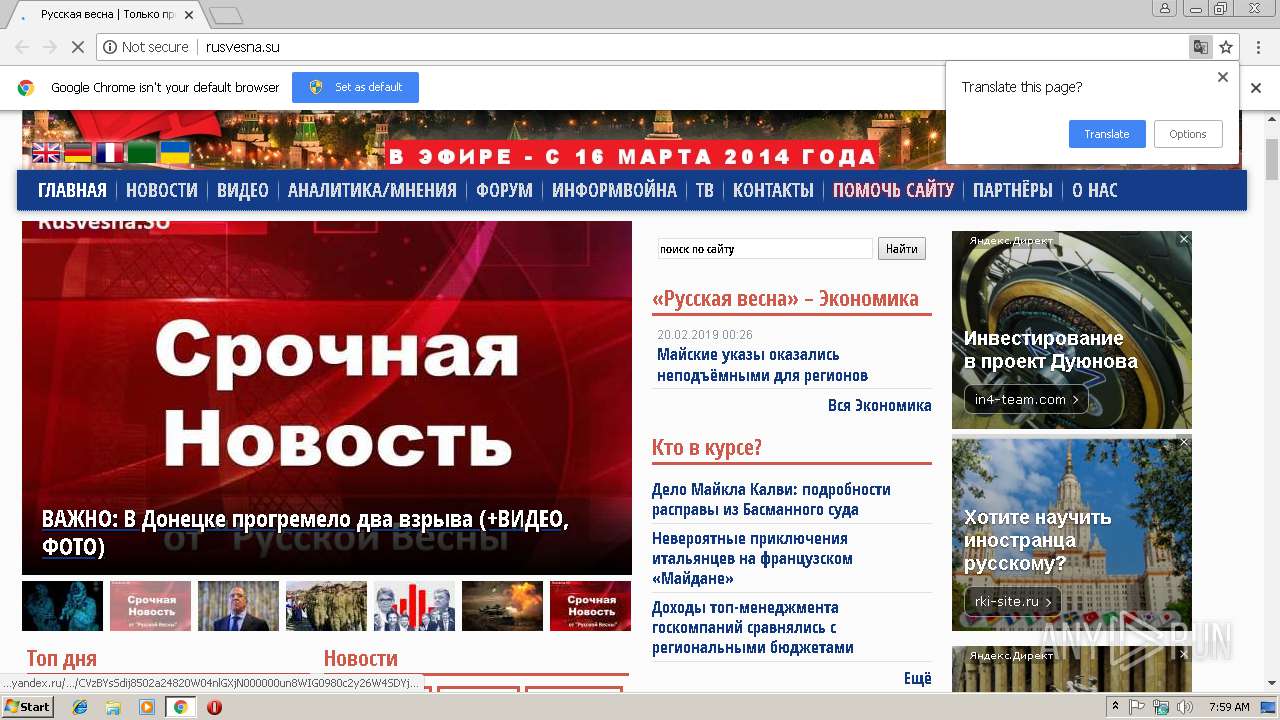Bookmark this page with the star icon

[1226, 47]
